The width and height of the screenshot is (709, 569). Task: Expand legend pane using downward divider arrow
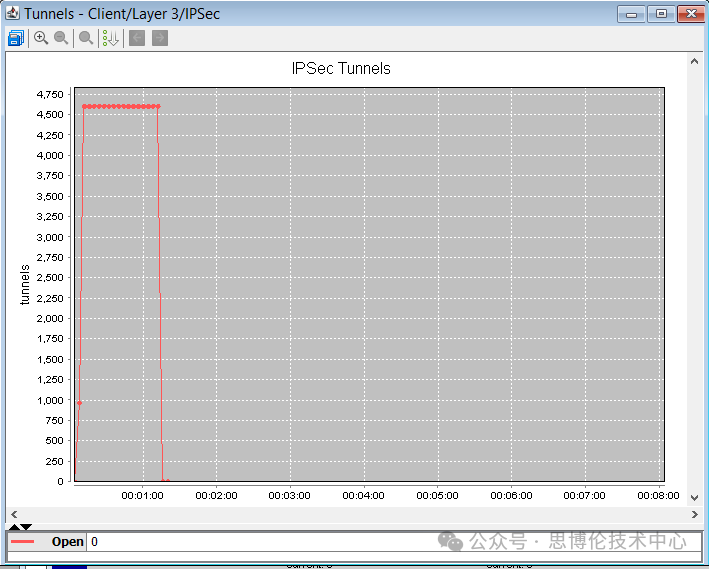(x=27, y=526)
